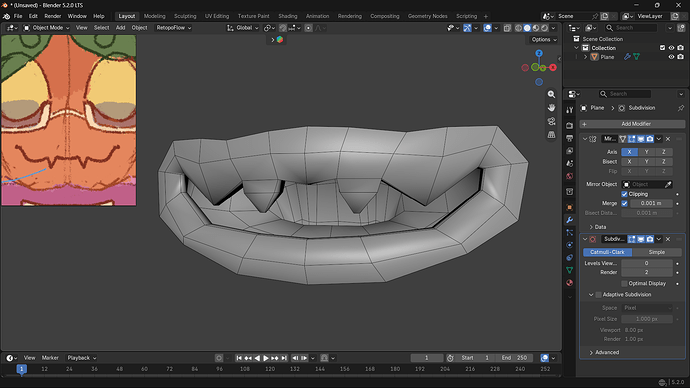
Task: Open the Global transform orientation dropdown
Action: [x=243, y=28]
